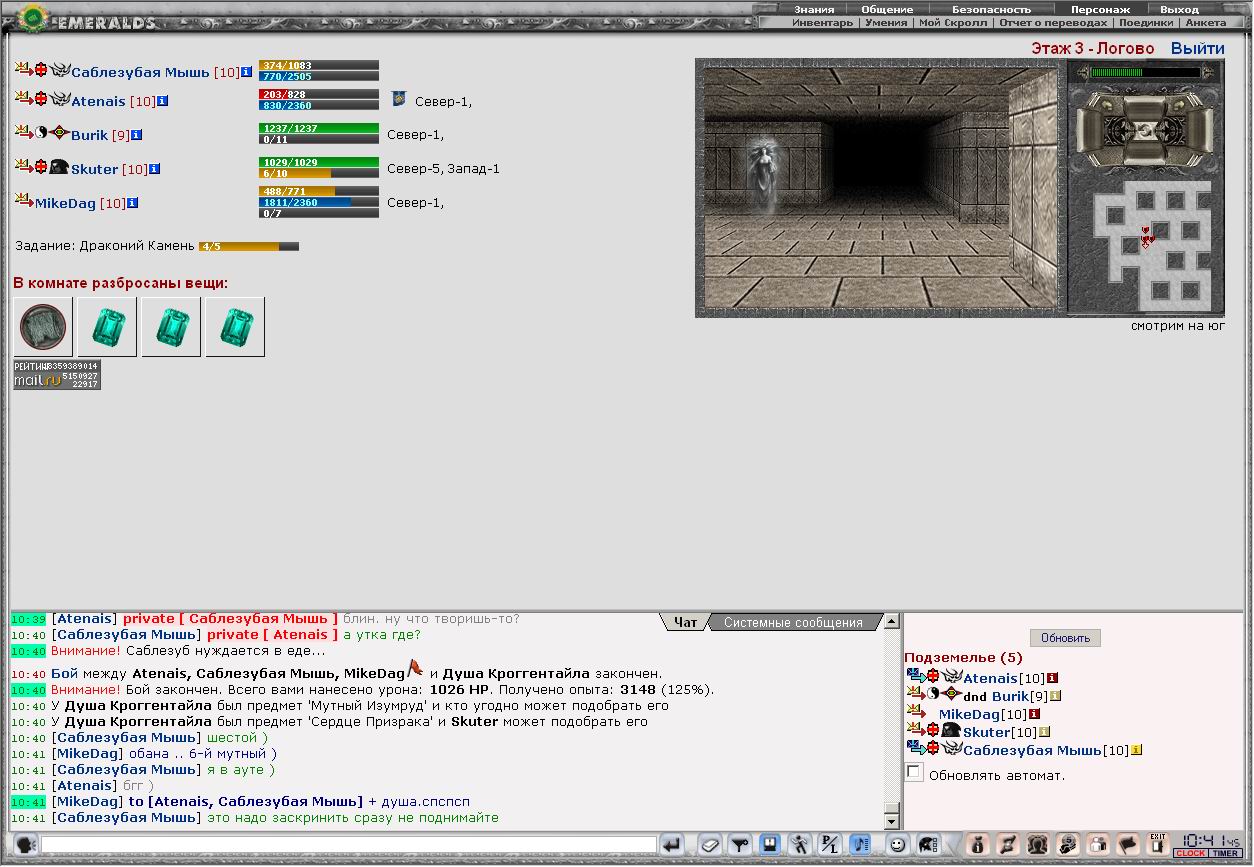
Task: Click the eraser clear-chat icon
Action: click(709, 845)
